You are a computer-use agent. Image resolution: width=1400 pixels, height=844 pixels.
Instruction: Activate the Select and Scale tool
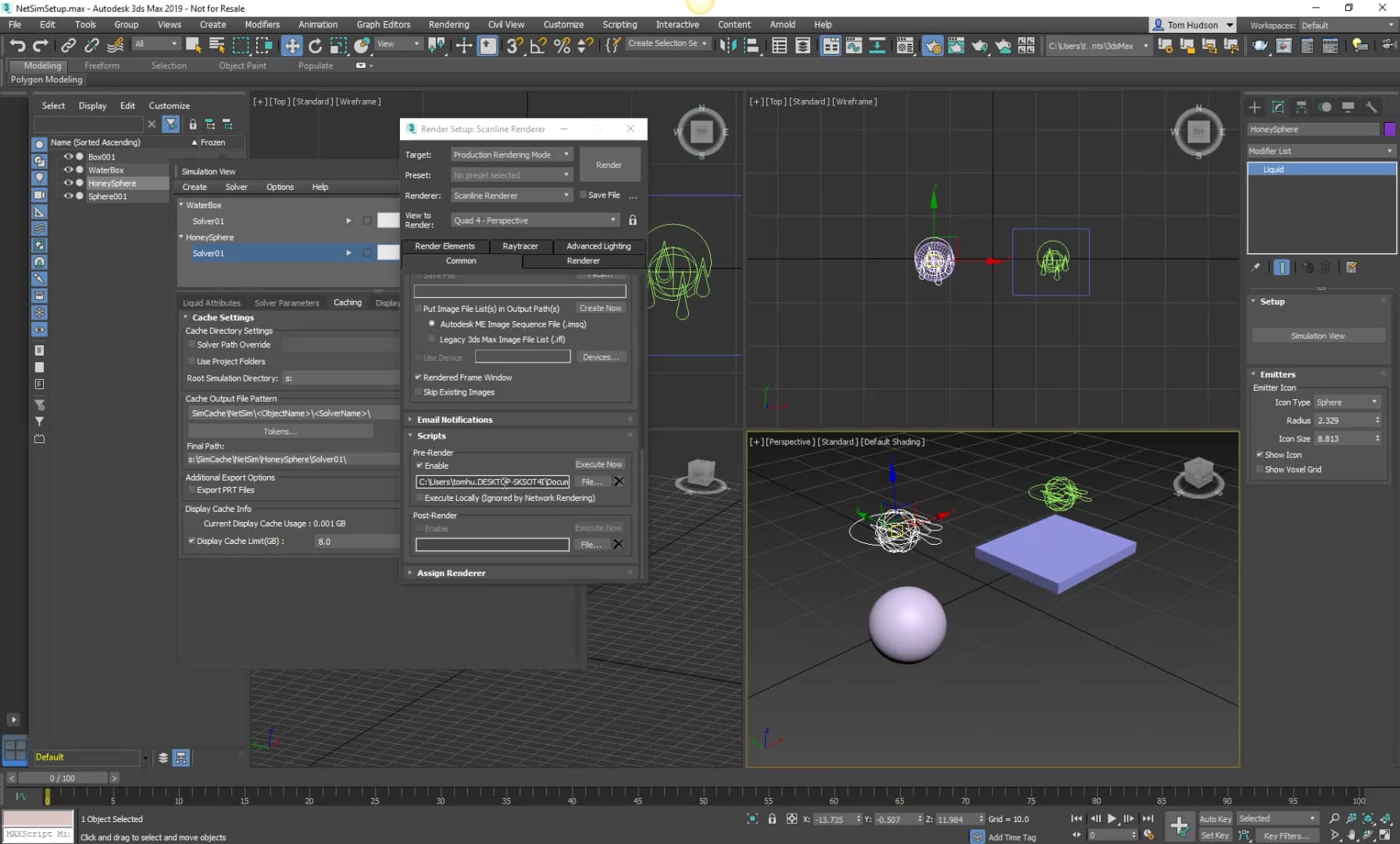[x=338, y=45]
